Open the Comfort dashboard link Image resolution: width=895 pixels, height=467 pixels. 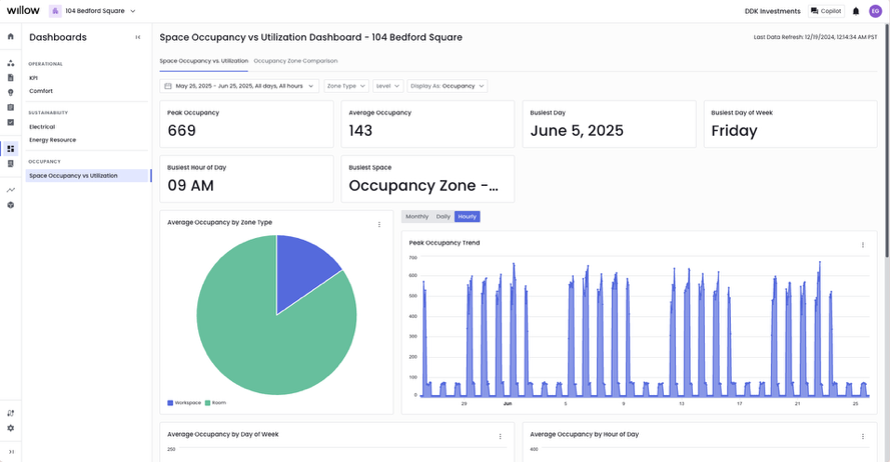coord(41,91)
